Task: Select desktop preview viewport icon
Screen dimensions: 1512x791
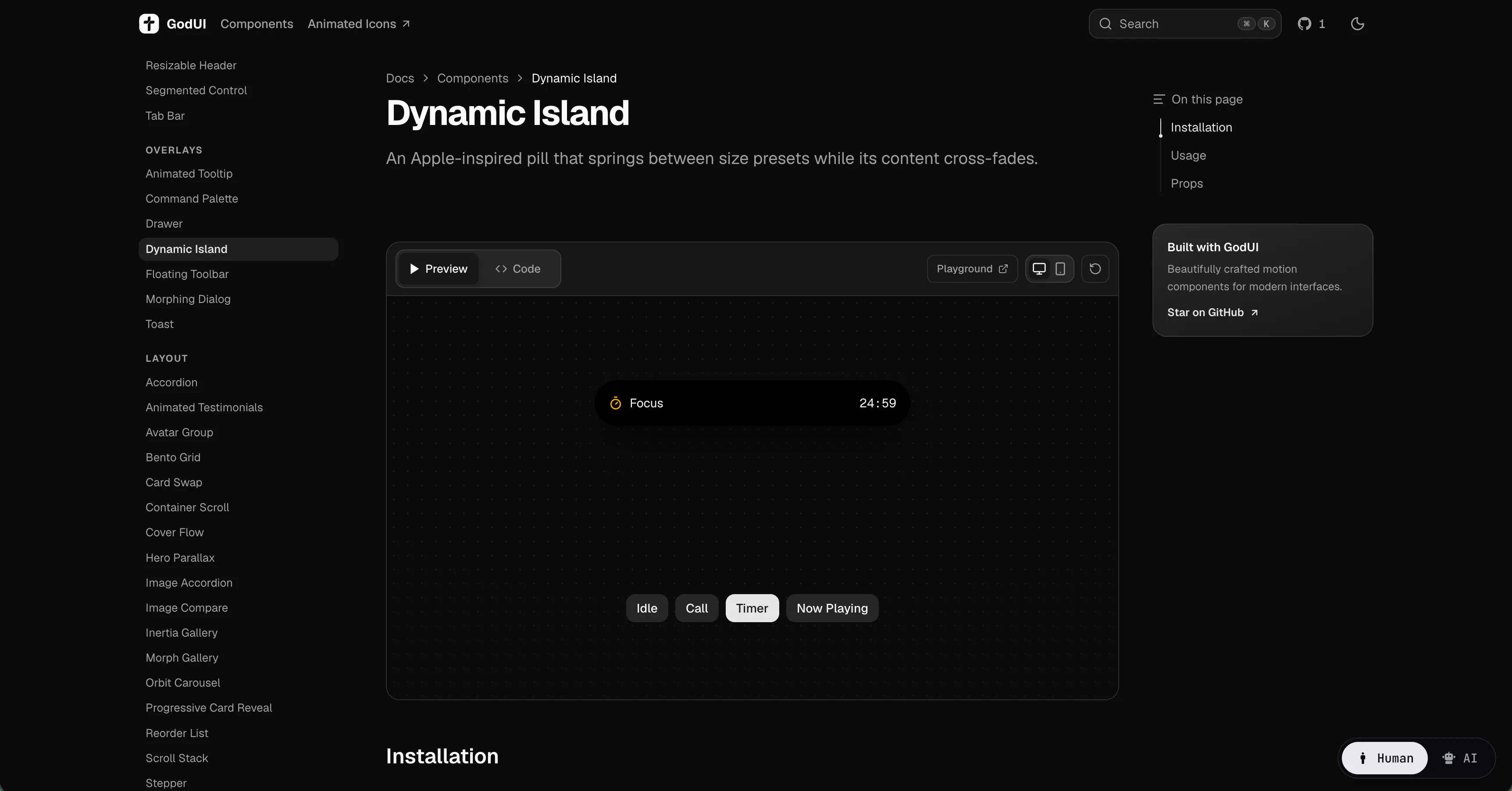Action: click(x=1039, y=269)
